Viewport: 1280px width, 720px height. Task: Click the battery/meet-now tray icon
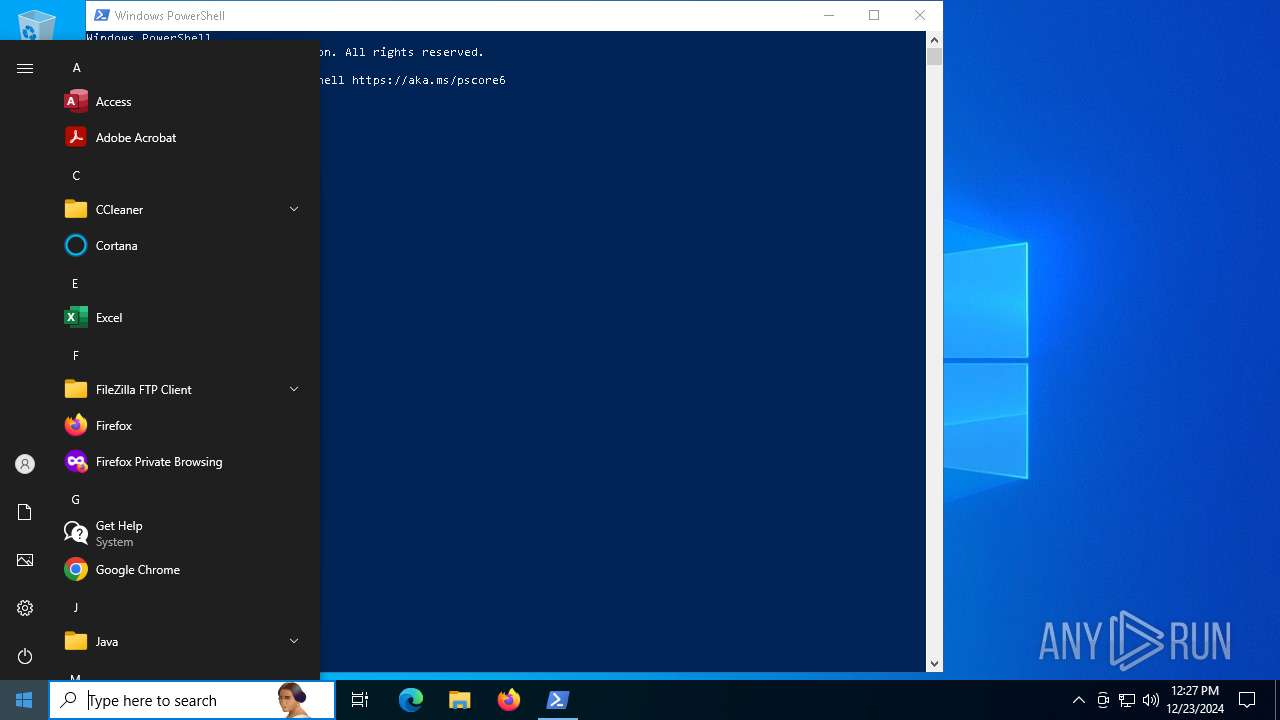click(1103, 700)
